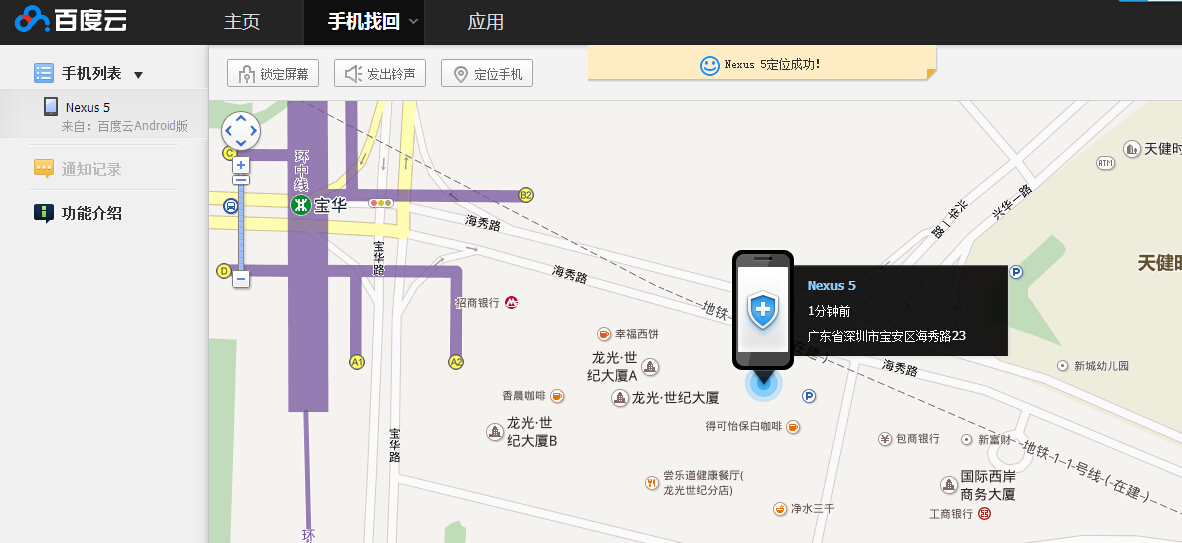
Task: Click the 功能介绍 info icon
Action: (44, 213)
